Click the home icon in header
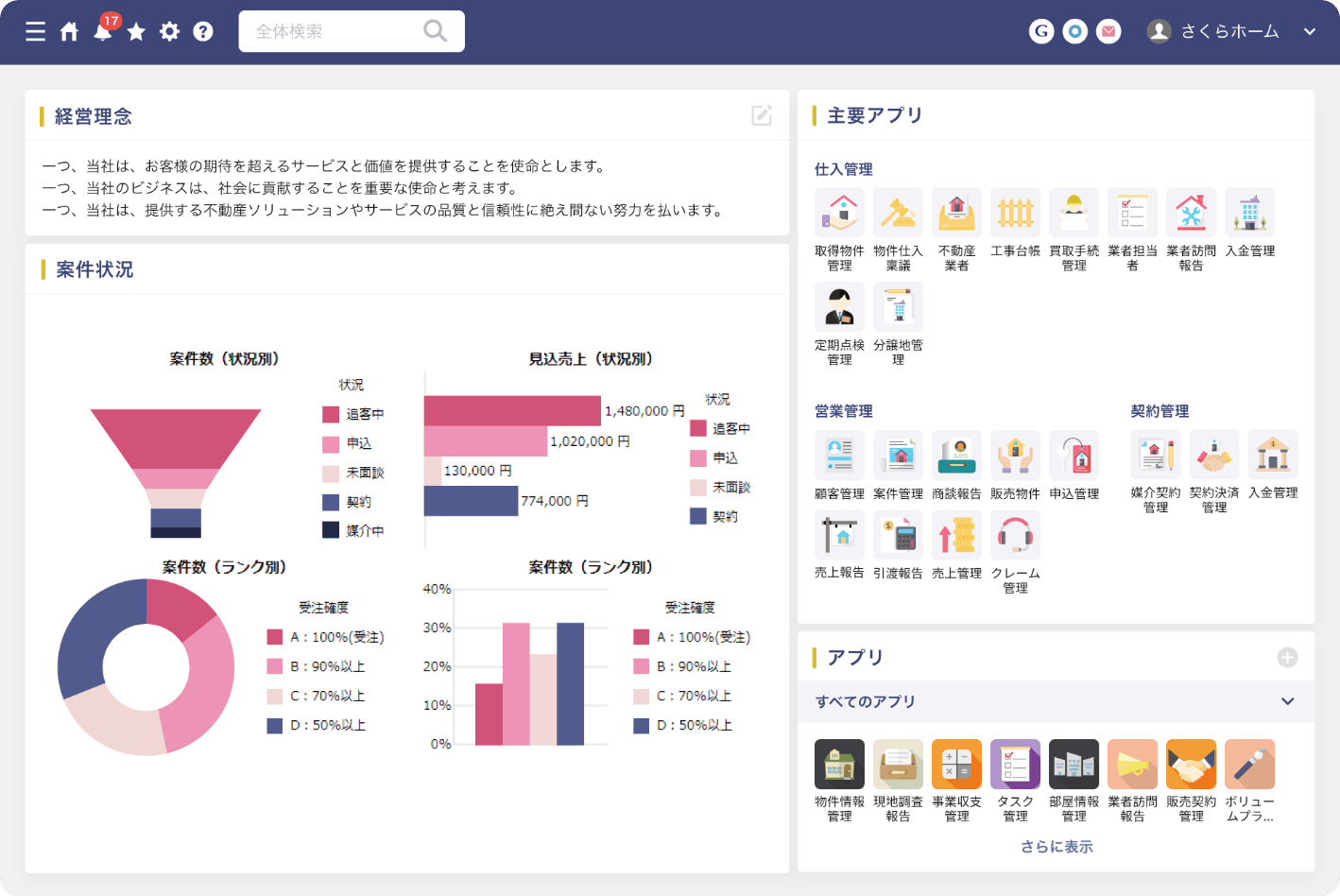Image resolution: width=1340 pixels, height=896 pixels. coord(69,32)
